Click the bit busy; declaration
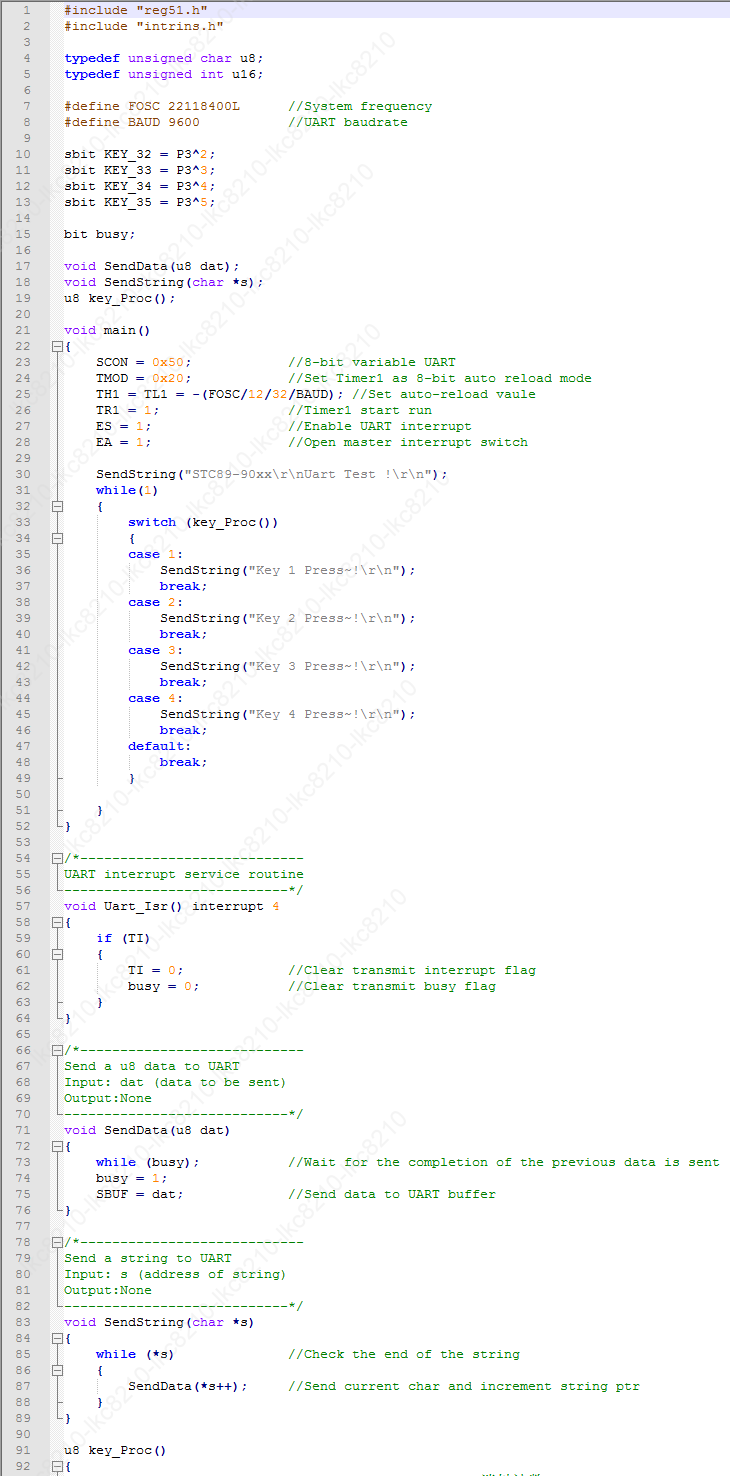The height and width of the screenshot is (1476, 730). tap(100, 234)
